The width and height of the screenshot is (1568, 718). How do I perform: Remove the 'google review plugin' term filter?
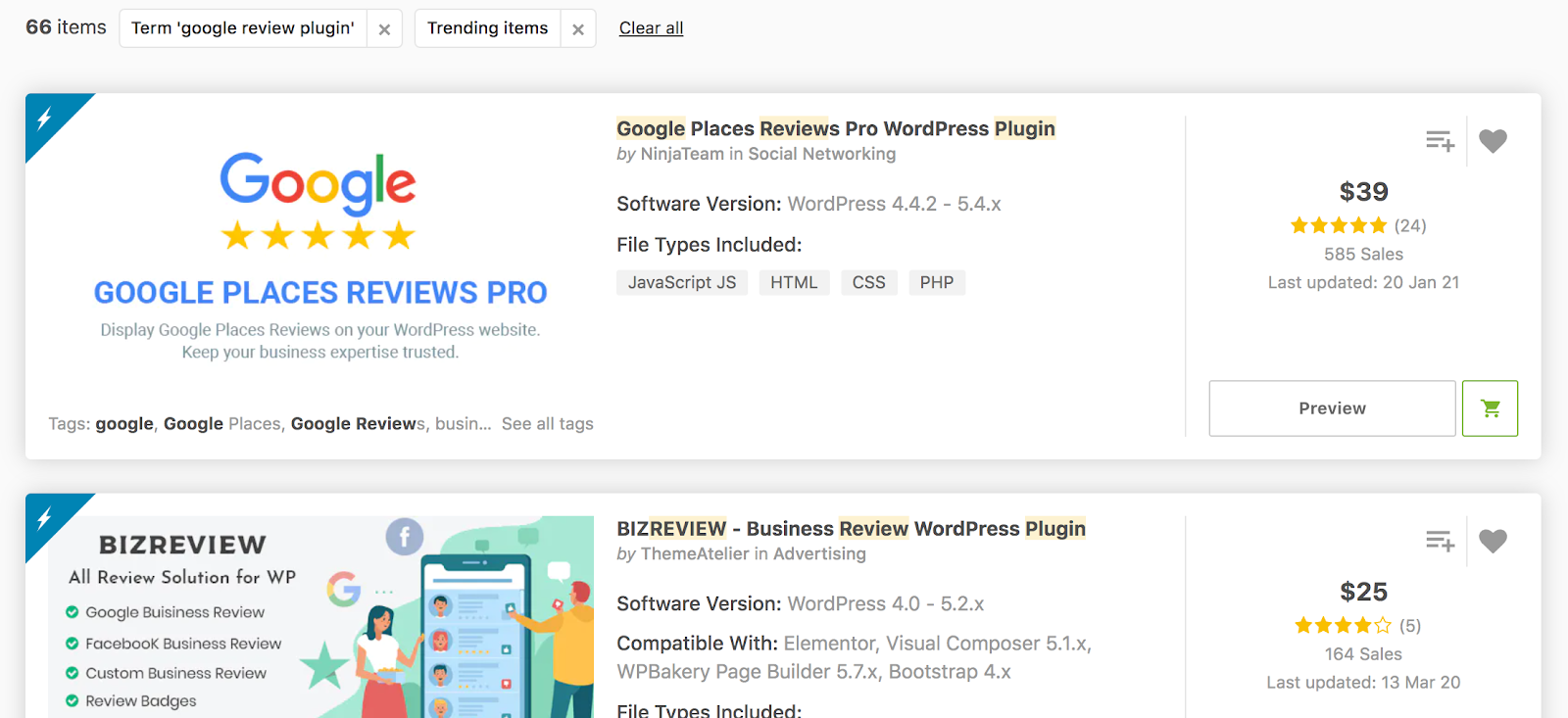pos(384,29)
